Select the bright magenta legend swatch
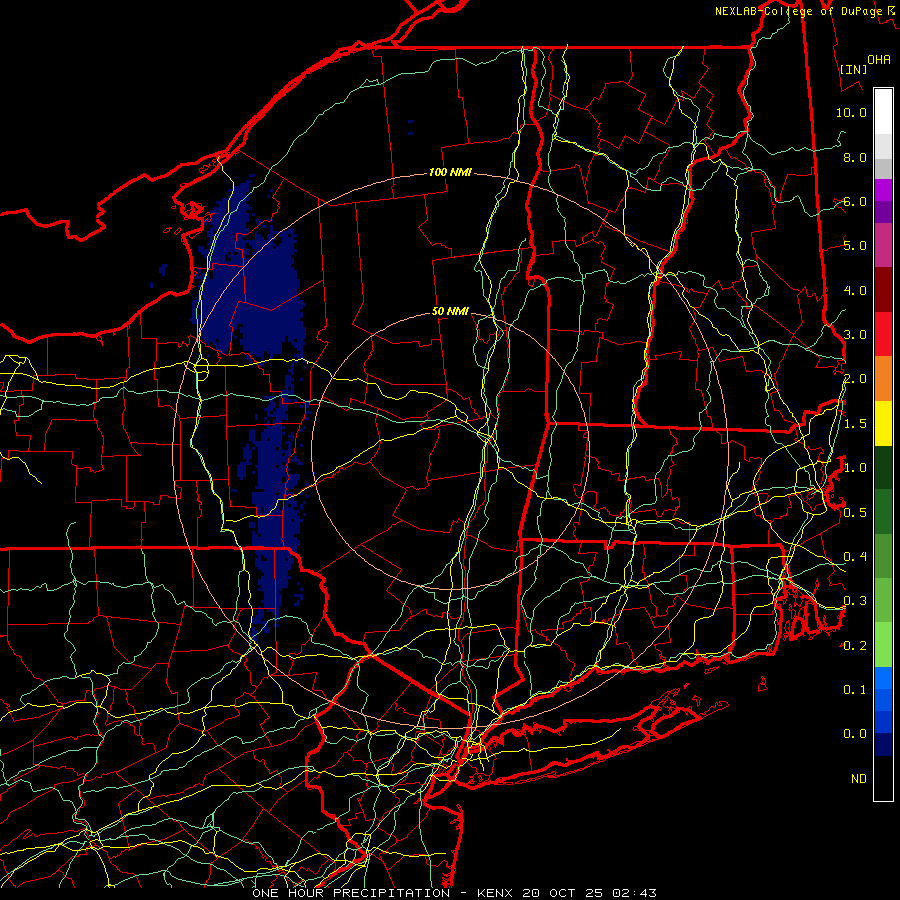Screen dimensions: 900x900 [883, 190]
